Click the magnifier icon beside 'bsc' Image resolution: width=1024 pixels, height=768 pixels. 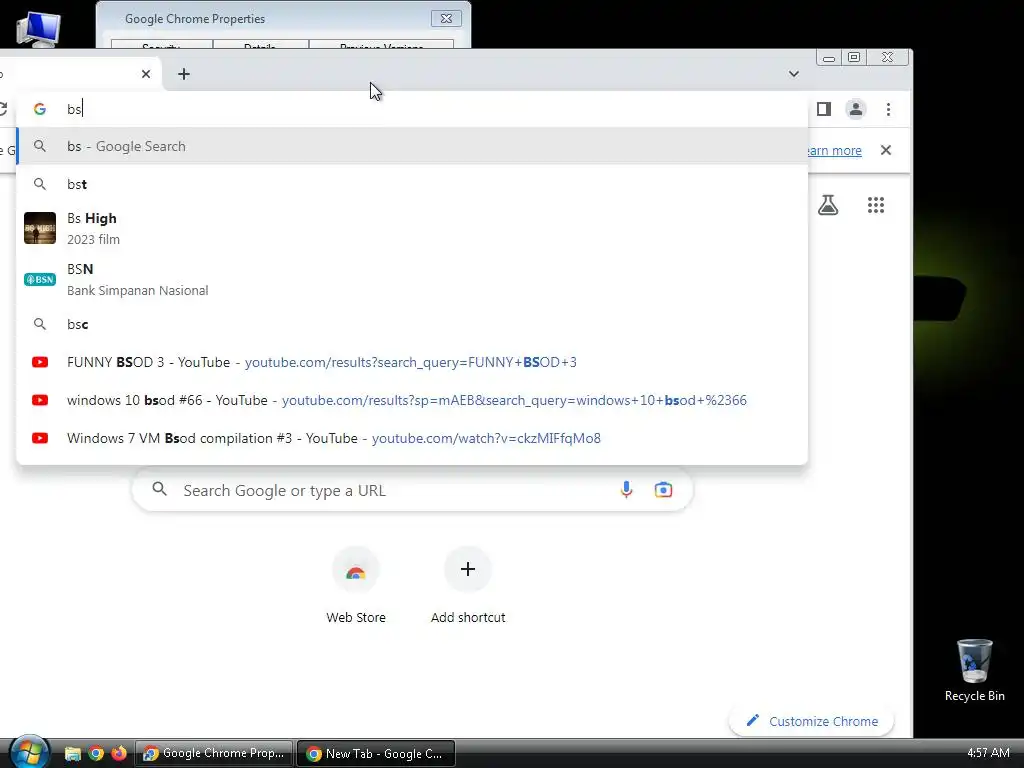[x=40, y=324]
